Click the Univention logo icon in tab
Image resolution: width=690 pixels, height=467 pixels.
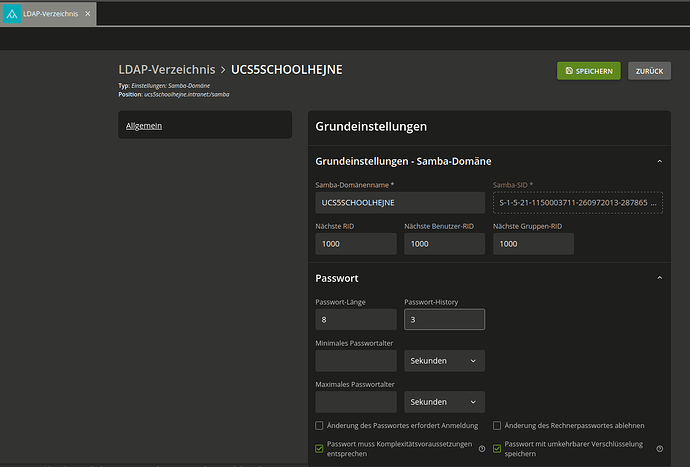12,14
